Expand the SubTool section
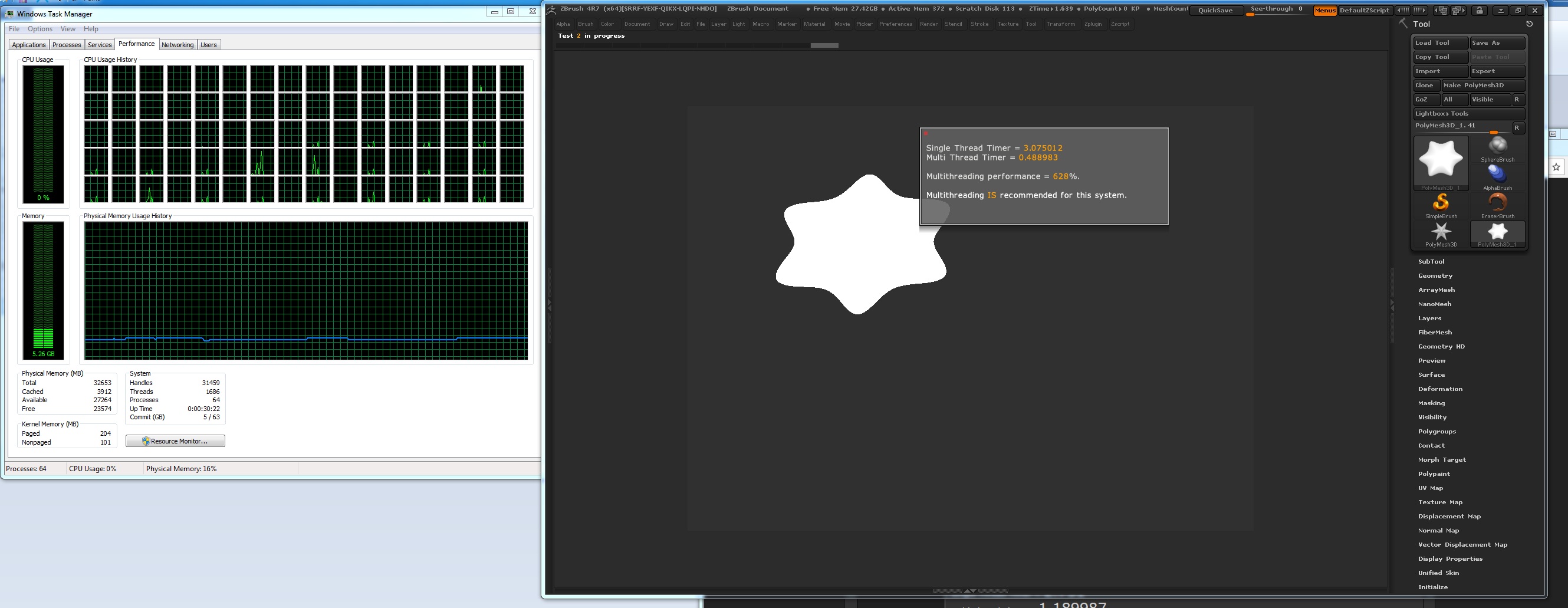The image size is (1568, 608). click(x=1431, y=262)
